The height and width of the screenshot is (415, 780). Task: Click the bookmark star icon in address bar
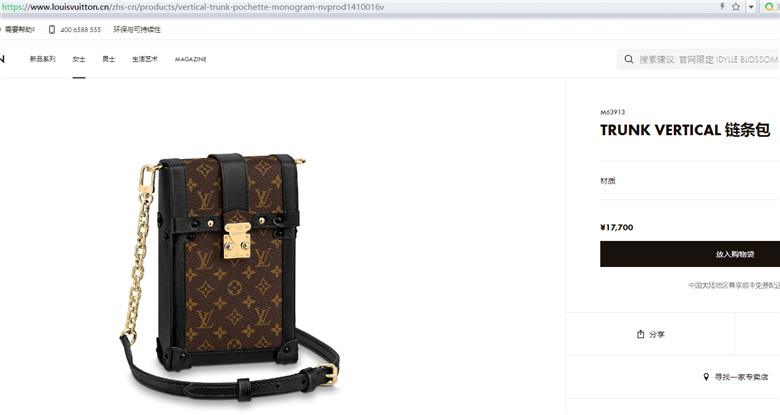click(736, 7)
